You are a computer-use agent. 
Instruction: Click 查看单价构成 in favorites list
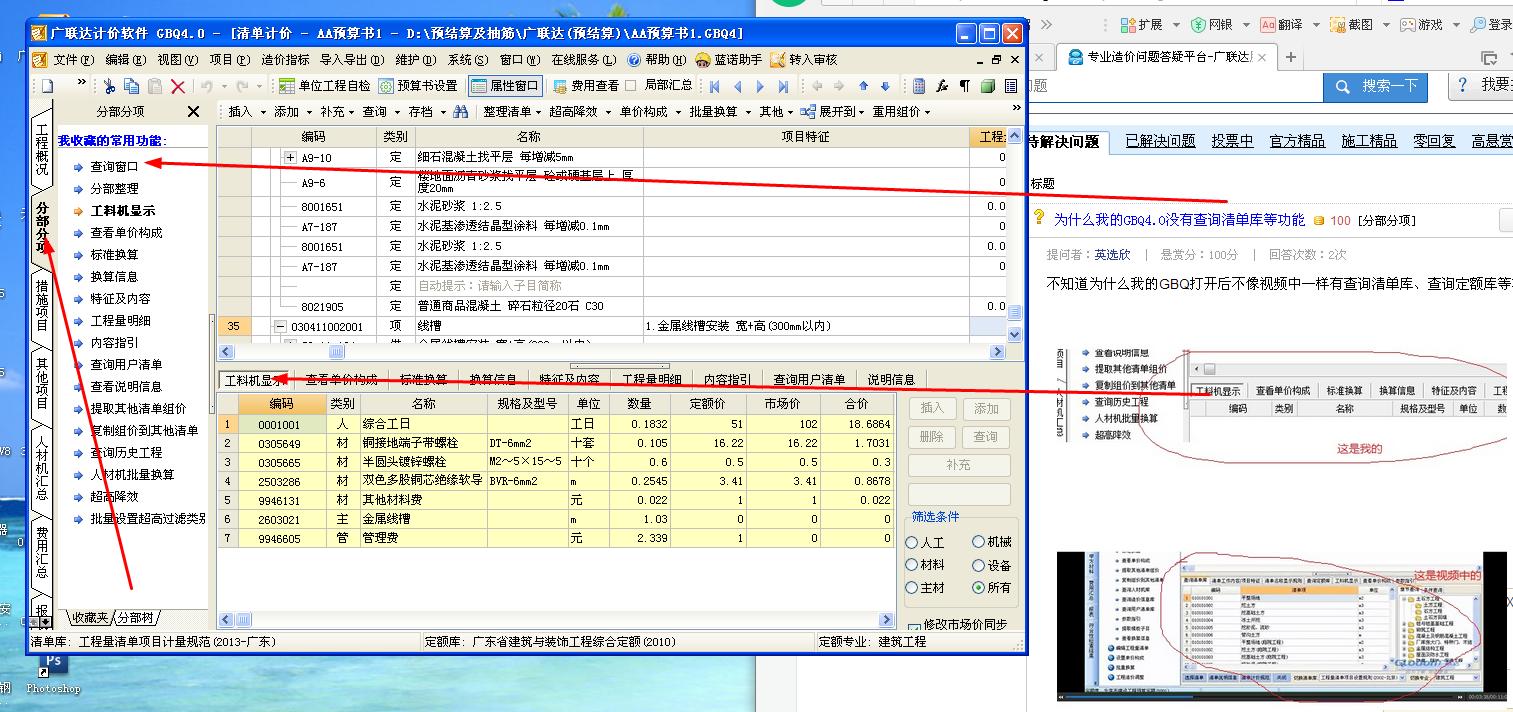[126, 232]
